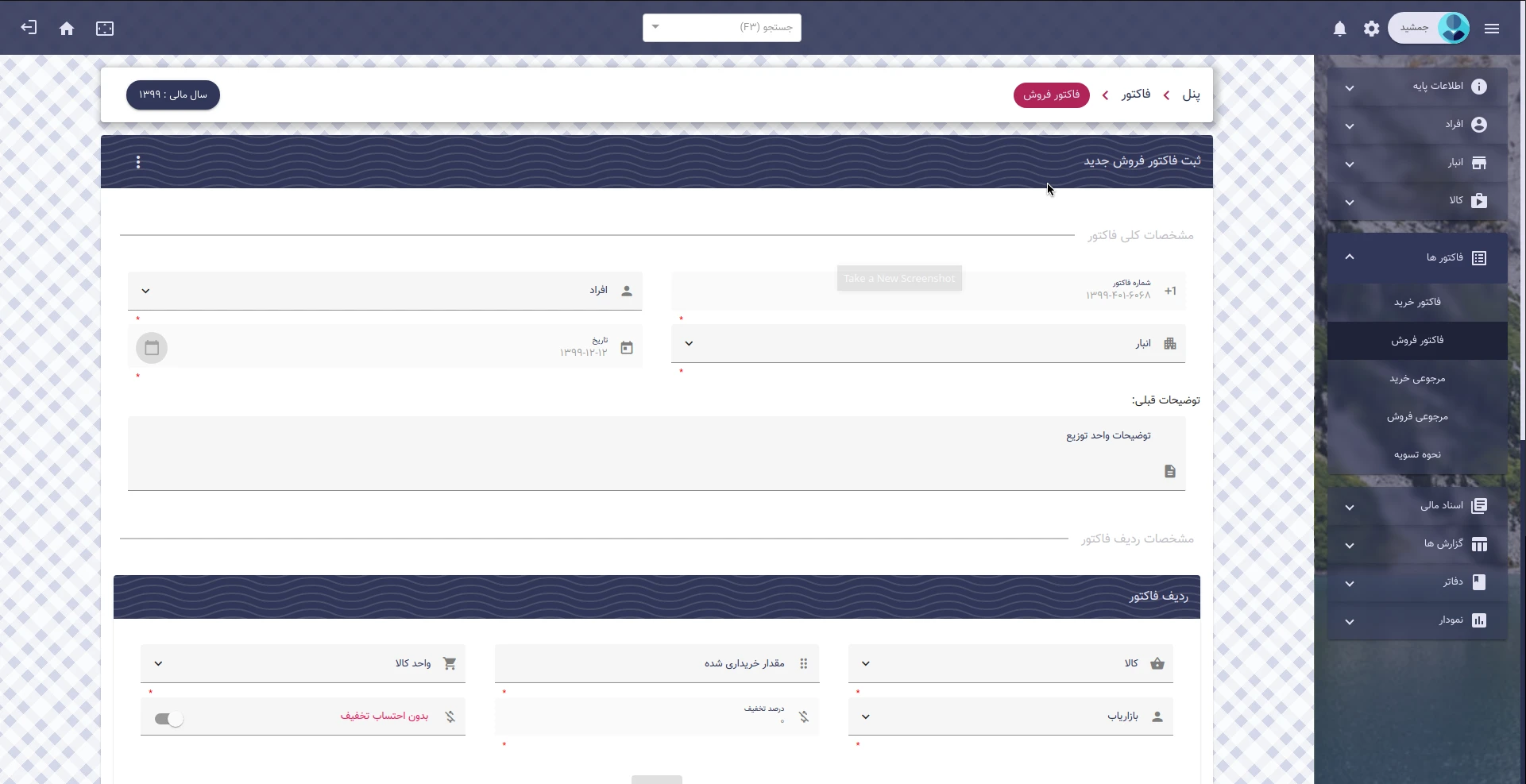Open three-dot menu on invoice header
Screen dimensions: 1526x784
(x=138, y=162)
